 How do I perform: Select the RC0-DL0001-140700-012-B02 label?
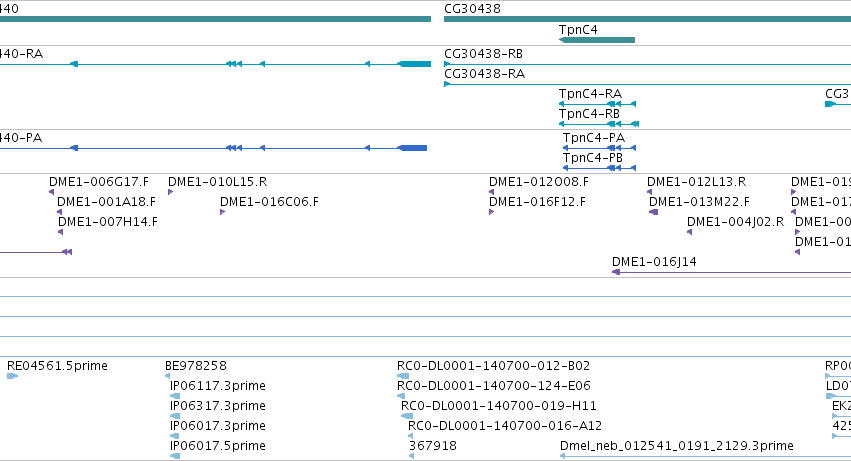coord(493,366)
